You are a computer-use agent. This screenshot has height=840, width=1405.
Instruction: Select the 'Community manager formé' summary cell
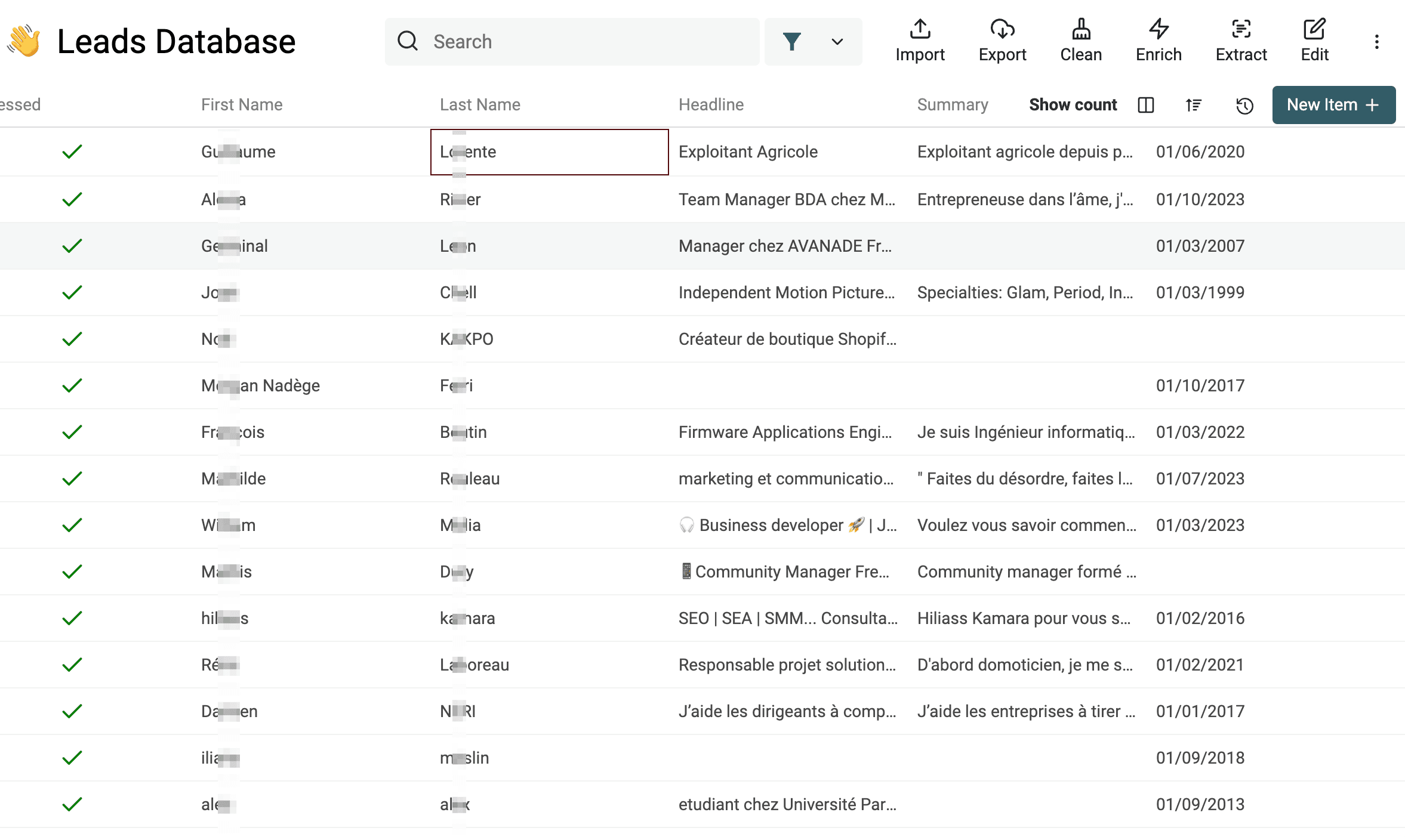point(1027,572)
